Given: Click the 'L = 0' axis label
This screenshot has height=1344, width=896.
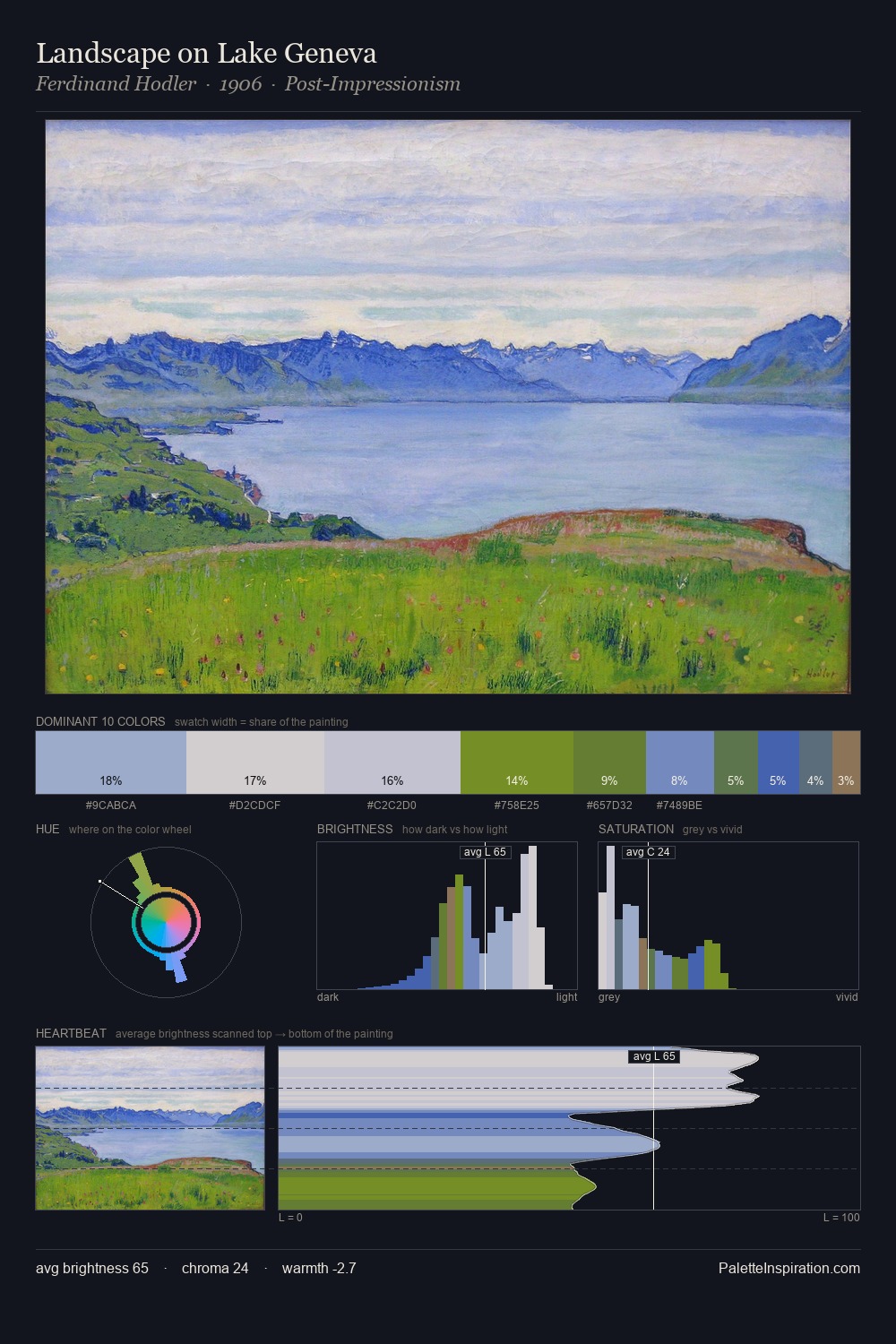Looking at the screenshot, I should (x=290, y=1218).
